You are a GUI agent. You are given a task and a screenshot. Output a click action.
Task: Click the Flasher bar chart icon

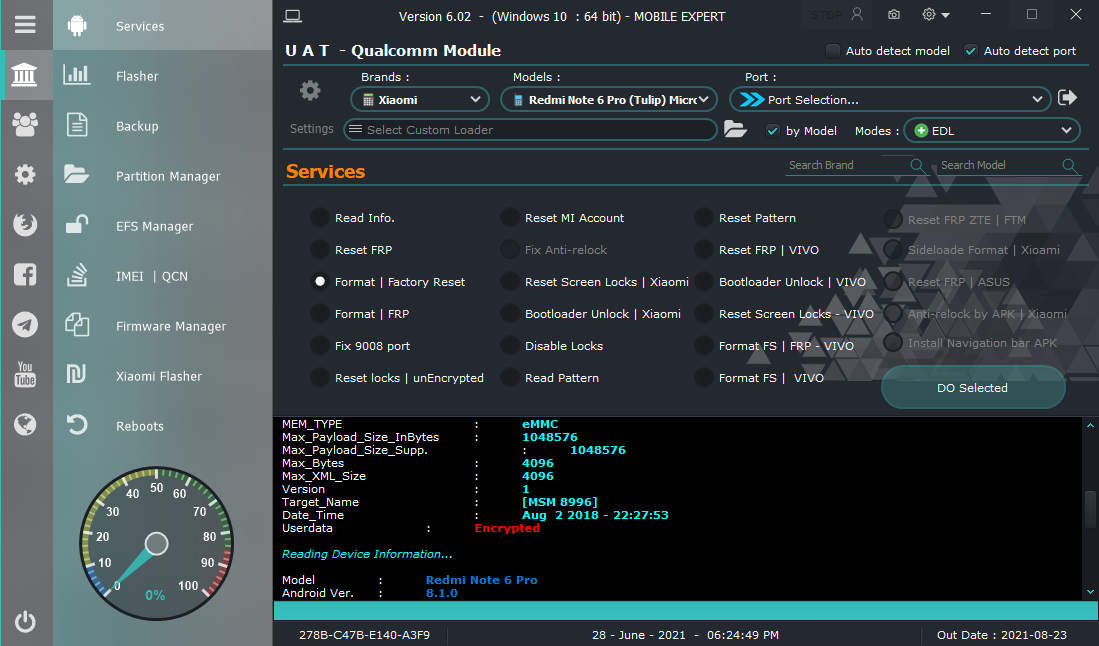77,74
